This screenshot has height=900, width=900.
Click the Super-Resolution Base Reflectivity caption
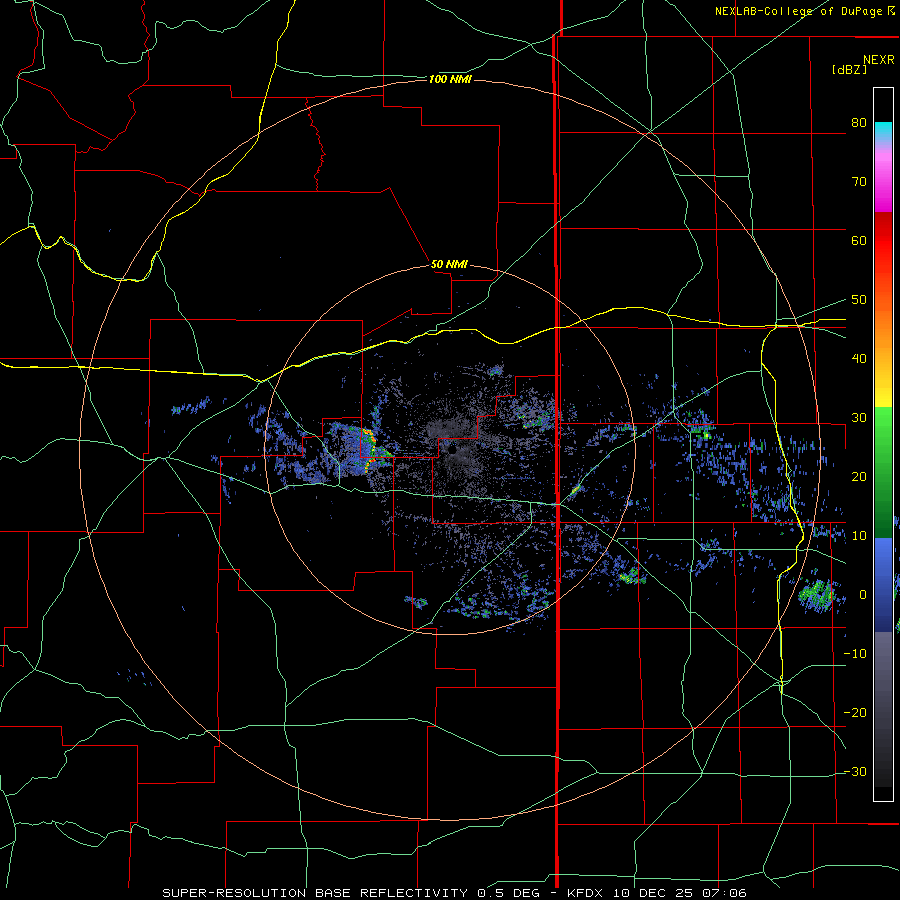[454, 893]
